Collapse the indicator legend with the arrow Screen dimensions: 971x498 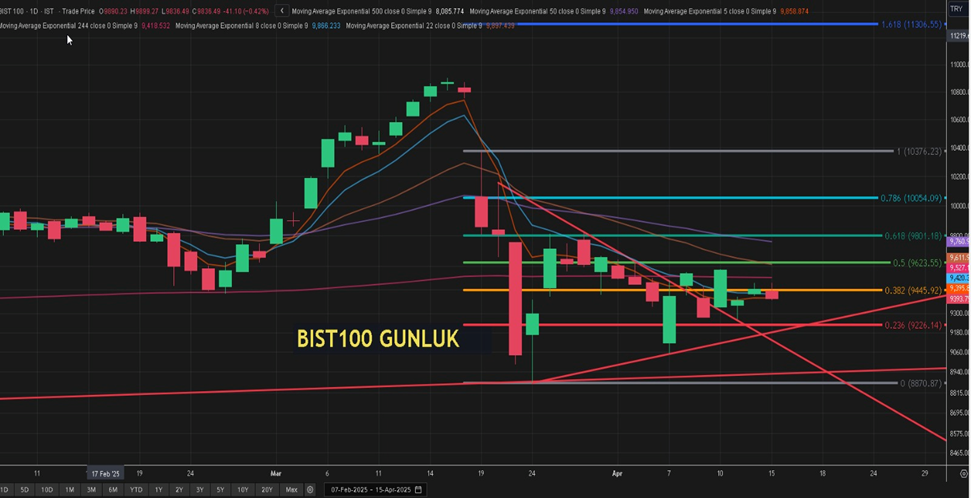(x=282, y=11)
